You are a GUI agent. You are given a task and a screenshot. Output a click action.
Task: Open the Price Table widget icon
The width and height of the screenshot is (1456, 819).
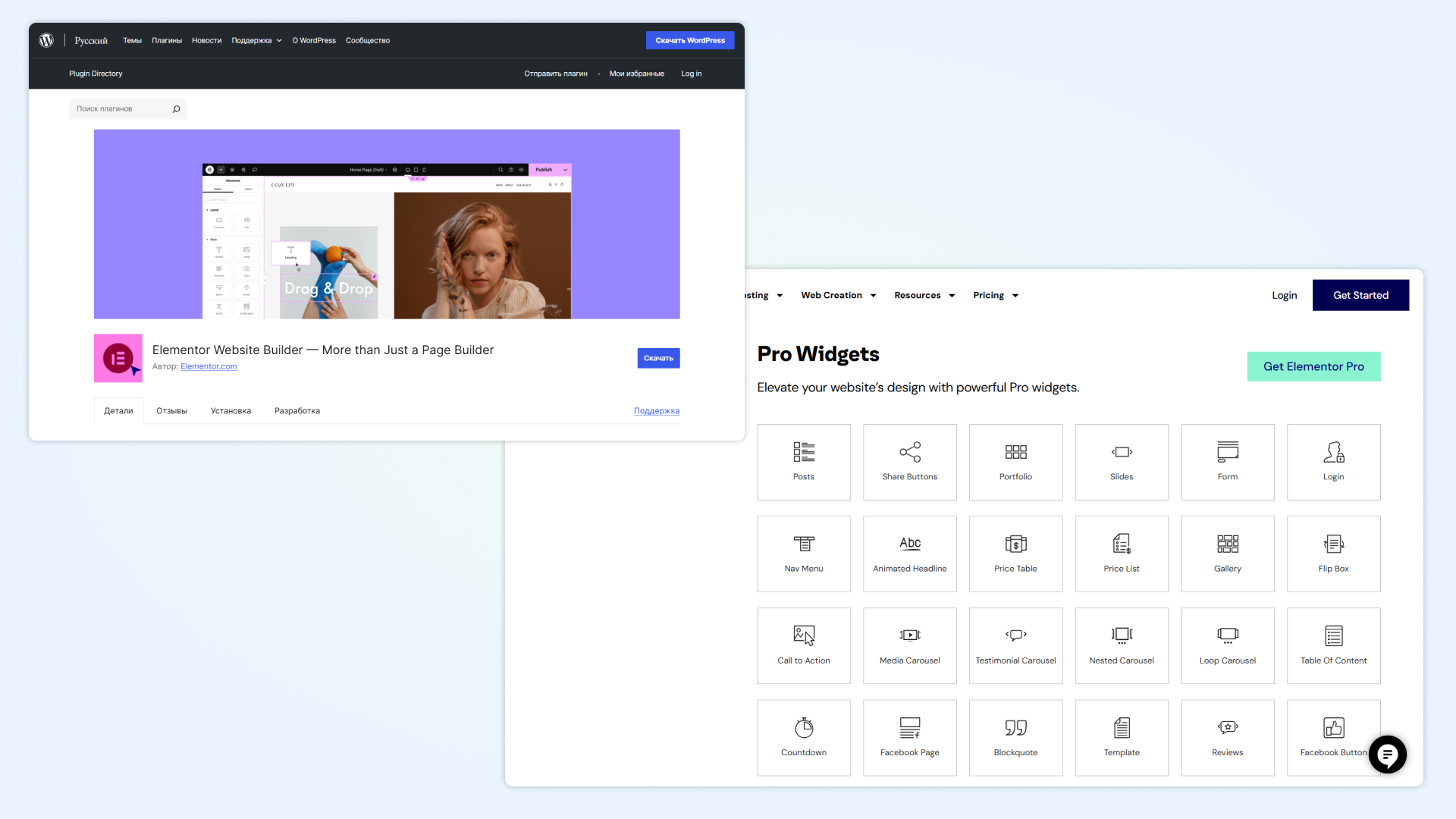[x=1016, y=544]
